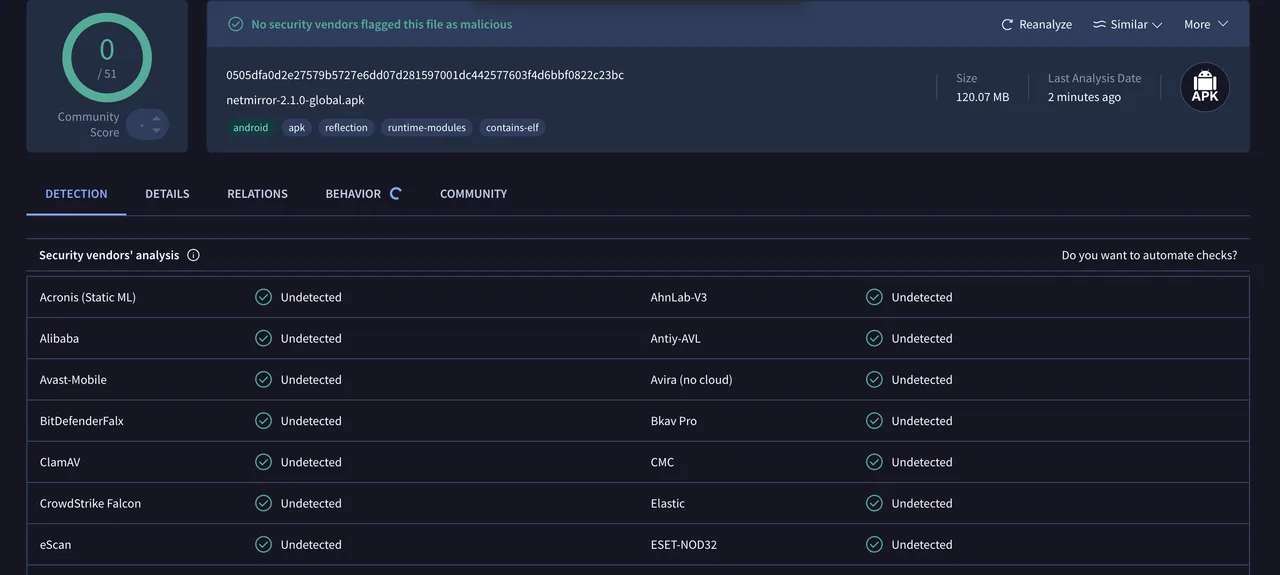Image resolution: width=1280 pixels, height=575 pixels.
Task: Click the Bkav Pro vendor name
Action: 674,421
